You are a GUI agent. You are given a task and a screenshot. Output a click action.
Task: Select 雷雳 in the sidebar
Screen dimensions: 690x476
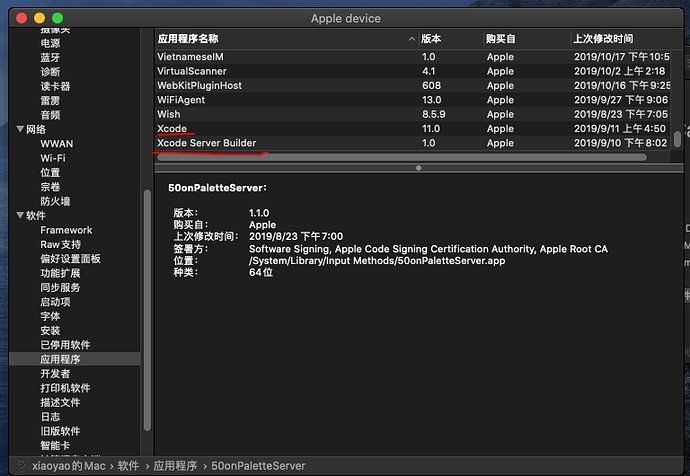[x=50, y=101]
